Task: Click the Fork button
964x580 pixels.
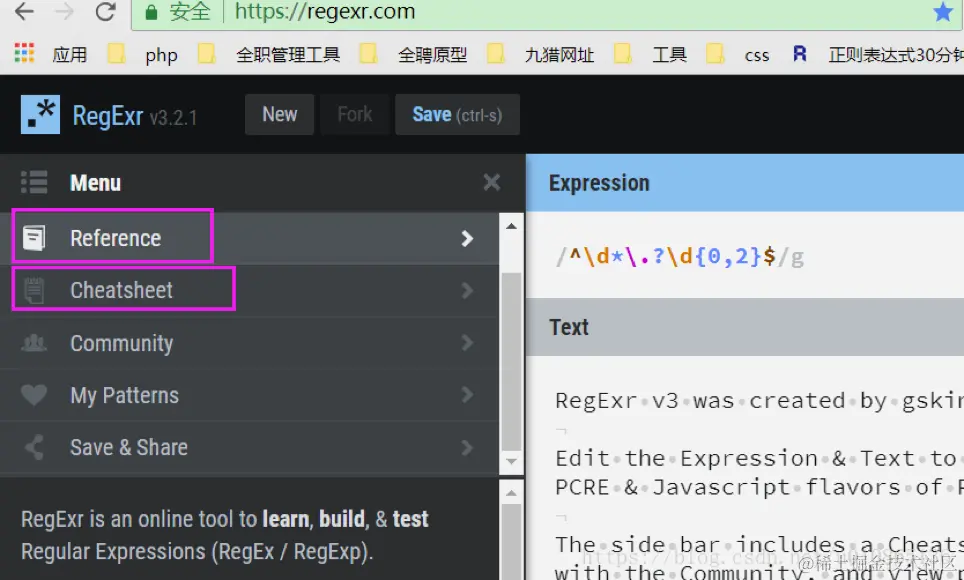Action: tap(355, 114)
